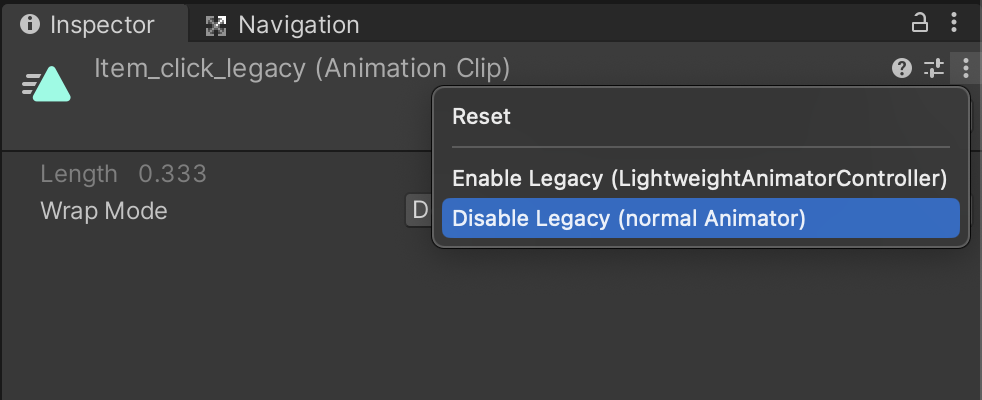This screenshot has width=982, height=400.
Task: Click the Animation Clip three-dot context menu
Action: pos(966,68)
